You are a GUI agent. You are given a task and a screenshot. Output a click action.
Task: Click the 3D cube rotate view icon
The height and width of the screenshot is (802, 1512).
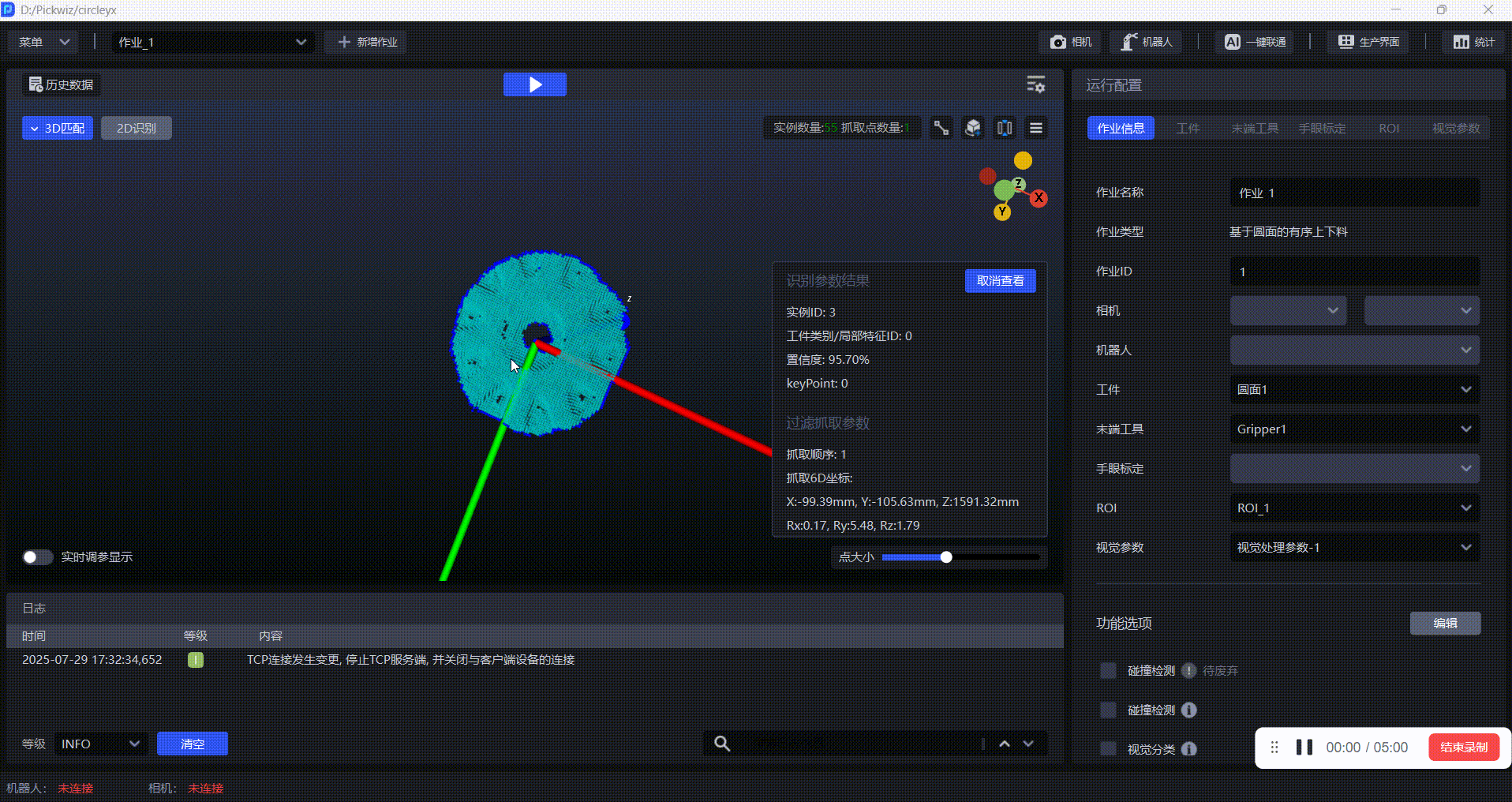[973, 128]
